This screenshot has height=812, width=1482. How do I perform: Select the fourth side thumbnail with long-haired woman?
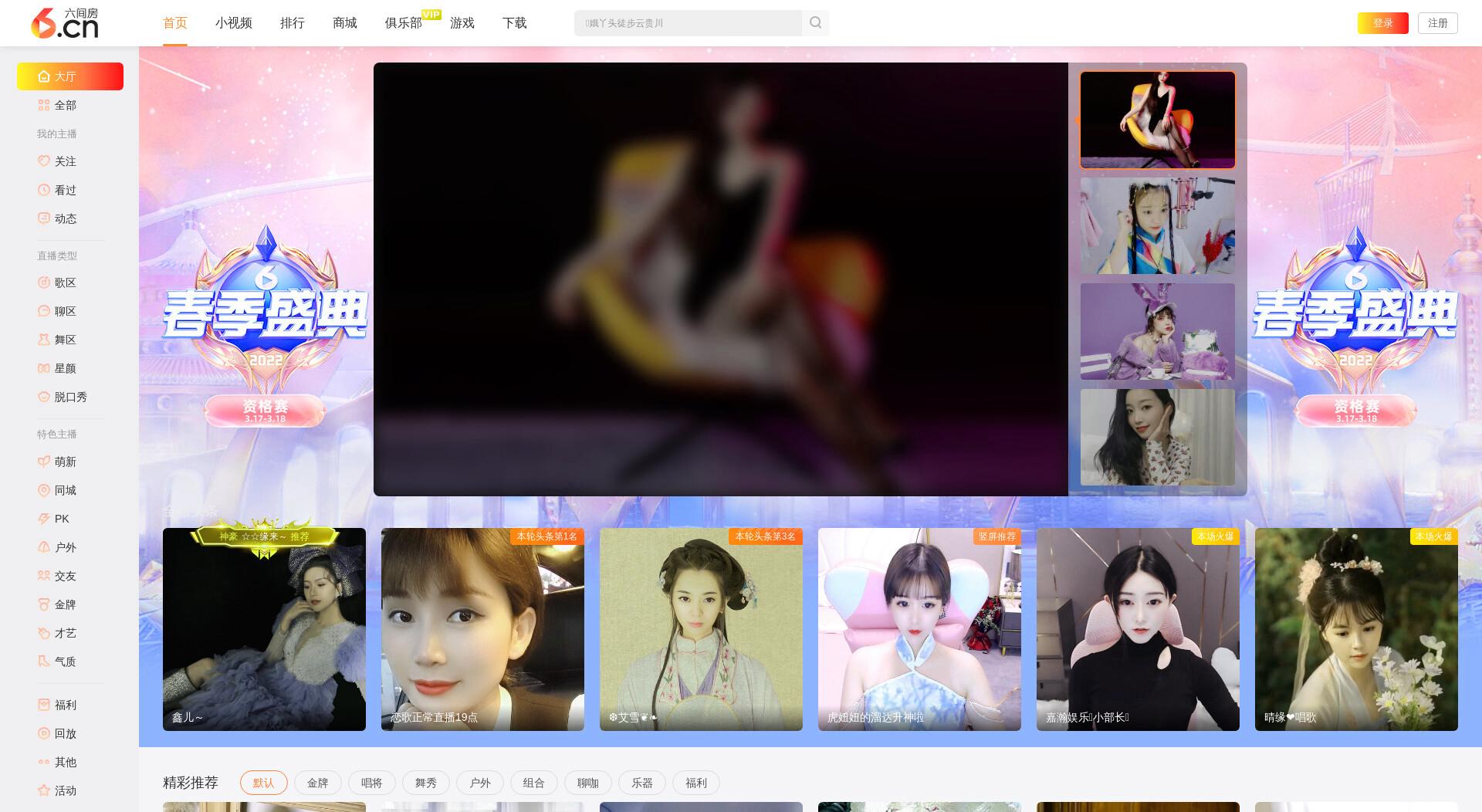[x=1158, y=437]
